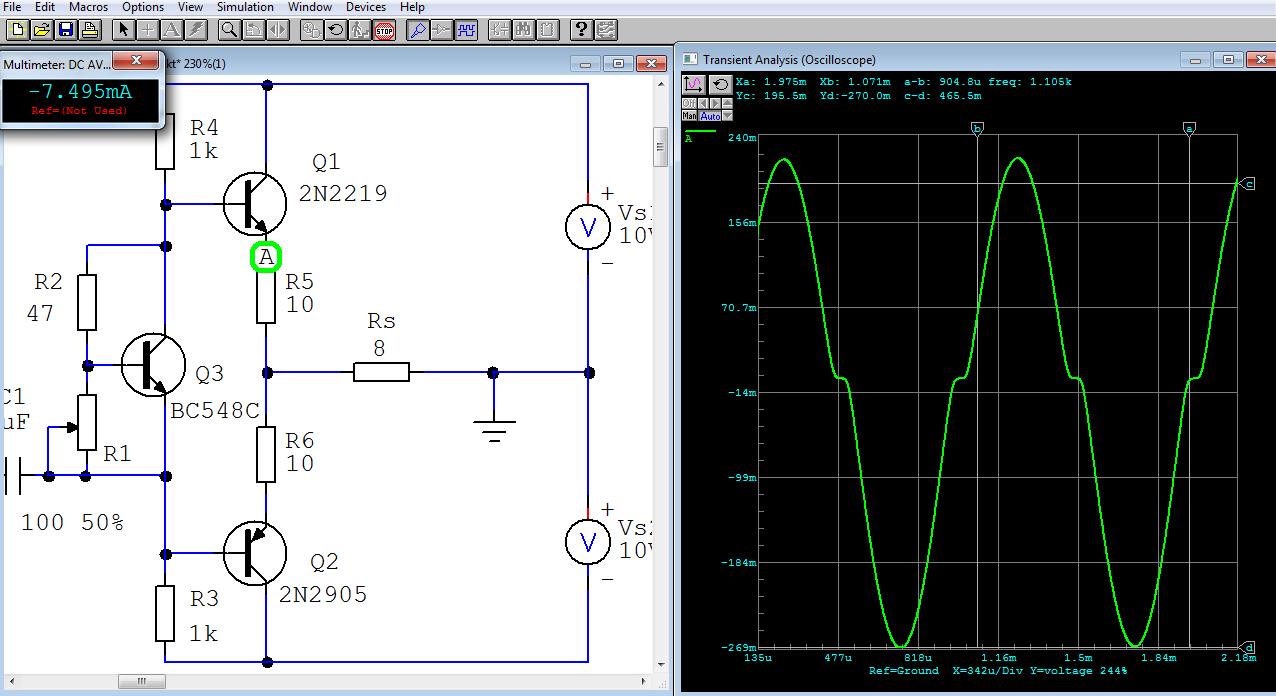Click the scope reset (circular arrow) button
This screenshot has height=696, width=1276.
pyautogui.click(x=721, y=85)
